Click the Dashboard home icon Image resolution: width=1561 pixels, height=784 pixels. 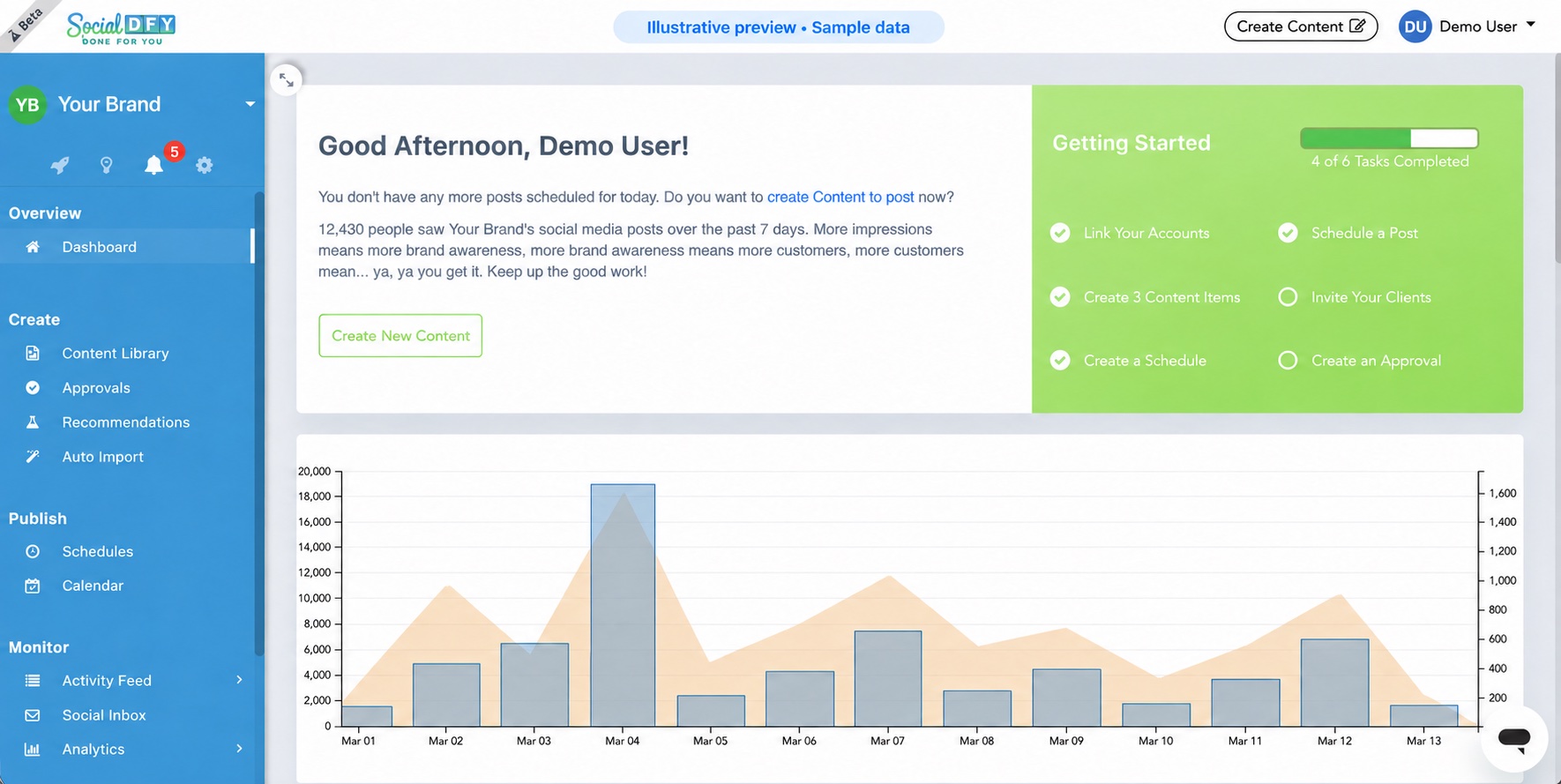33,247
